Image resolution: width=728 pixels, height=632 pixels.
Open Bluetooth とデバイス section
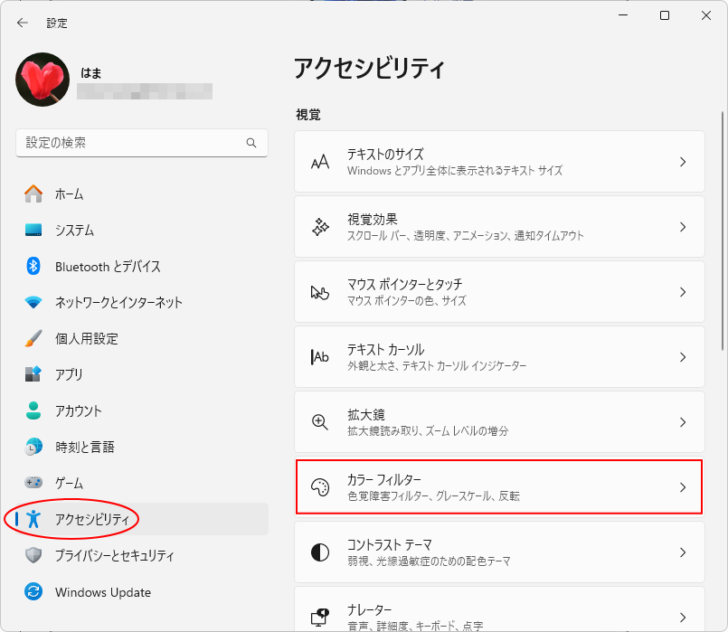click(142, 266)
